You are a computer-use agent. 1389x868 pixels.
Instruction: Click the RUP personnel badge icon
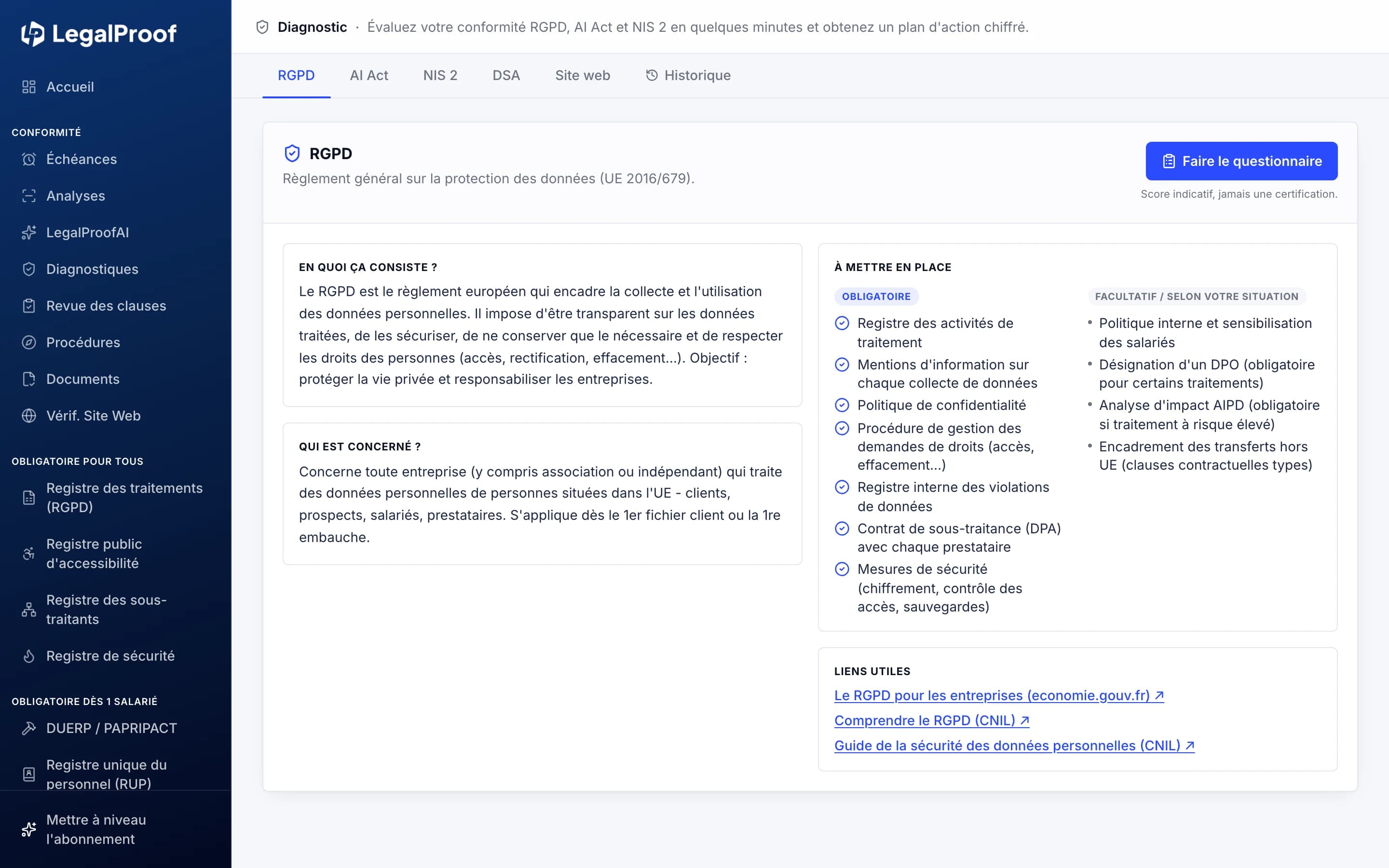(x=29, y=774)
